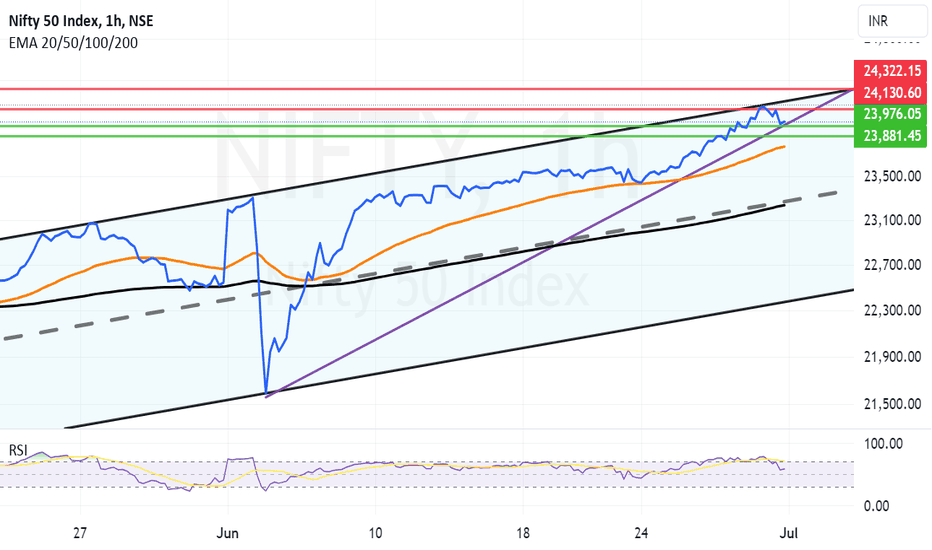The width and height of the screenshot is (932, 550).
Task: Click the RSI indicator label
Action: point(18,450)
